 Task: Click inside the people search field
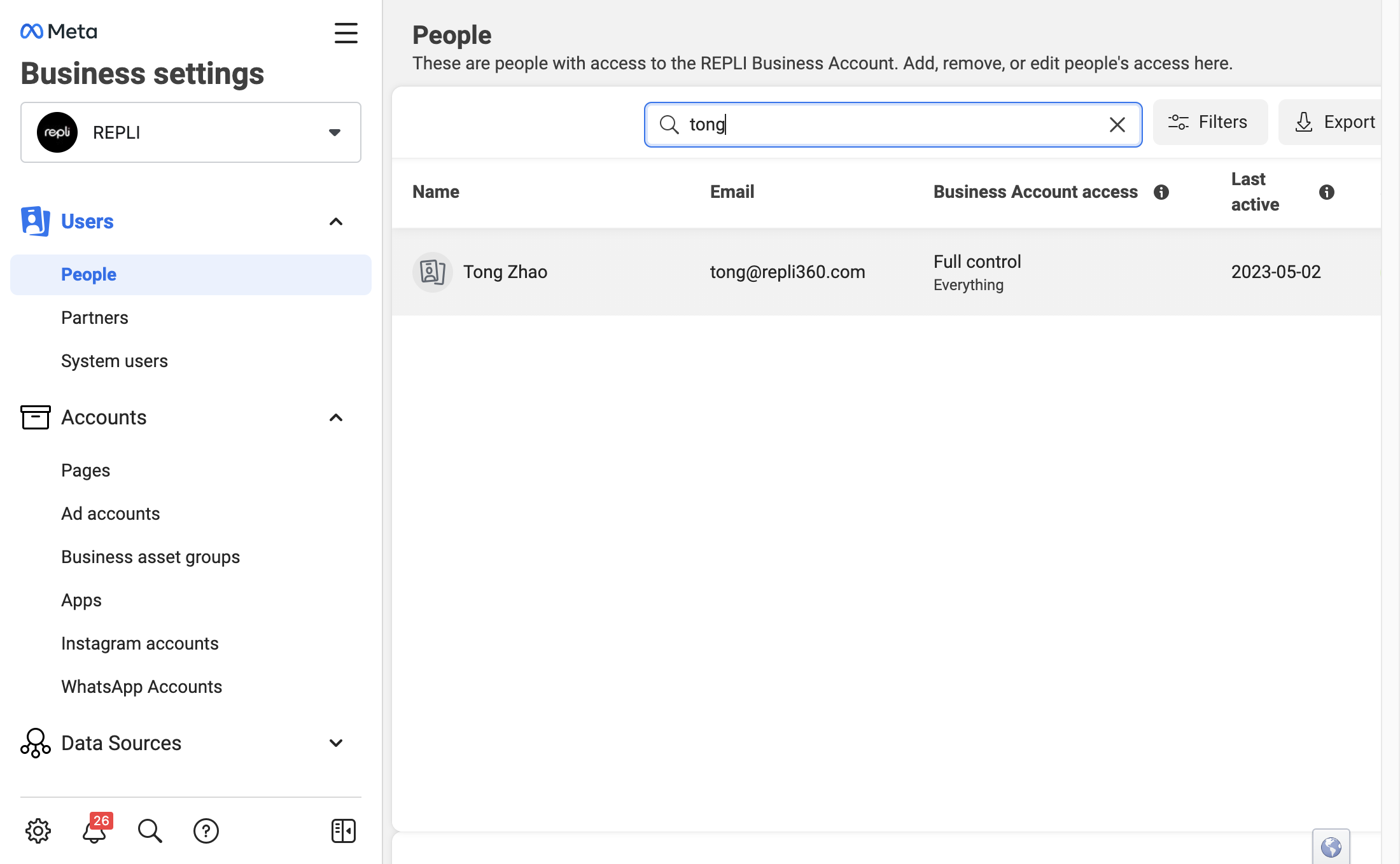[893, 125]
